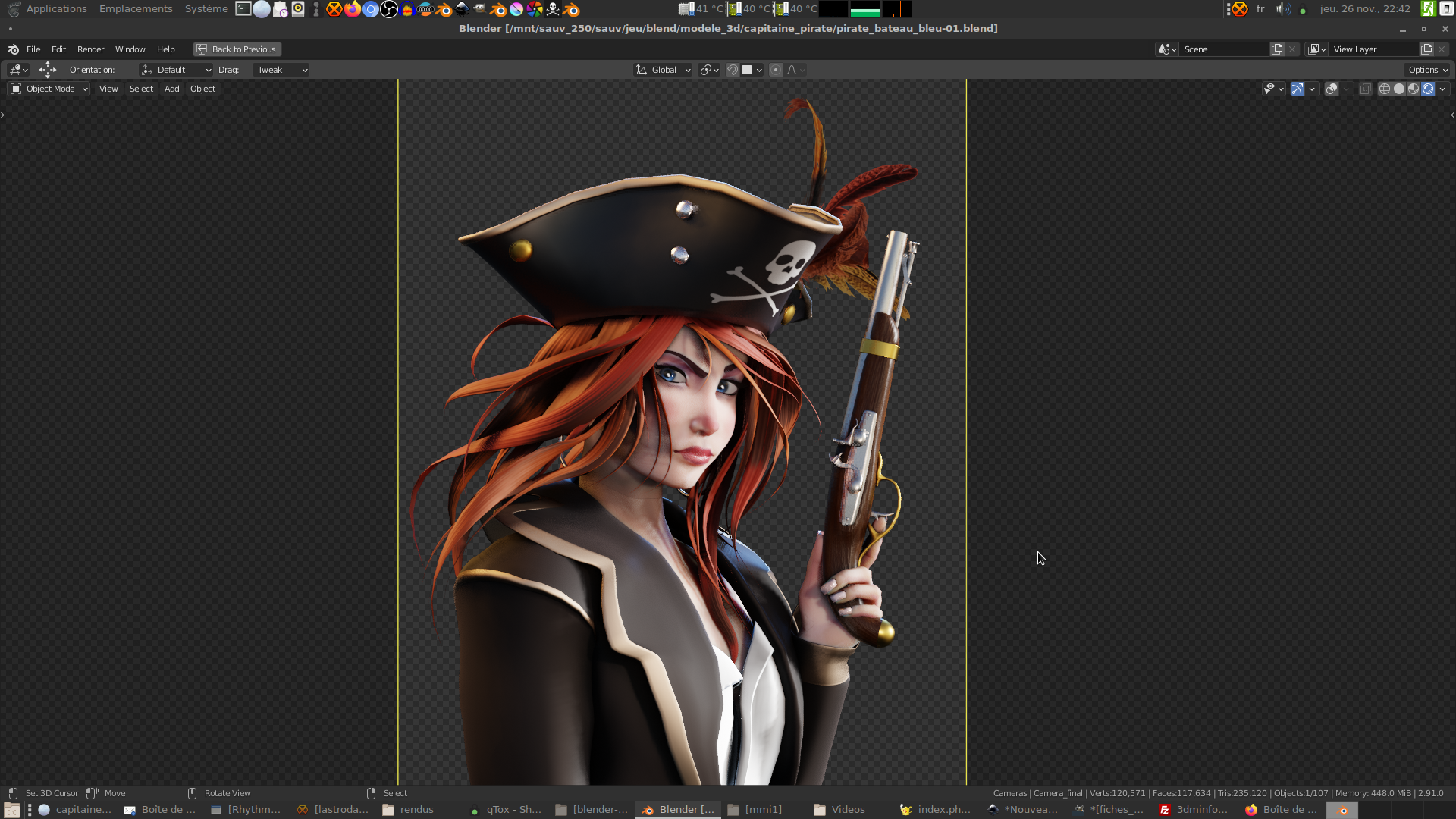Switch to Videos window in taskbar
This screenshot has height=819, width=1456.
[839, 810]
